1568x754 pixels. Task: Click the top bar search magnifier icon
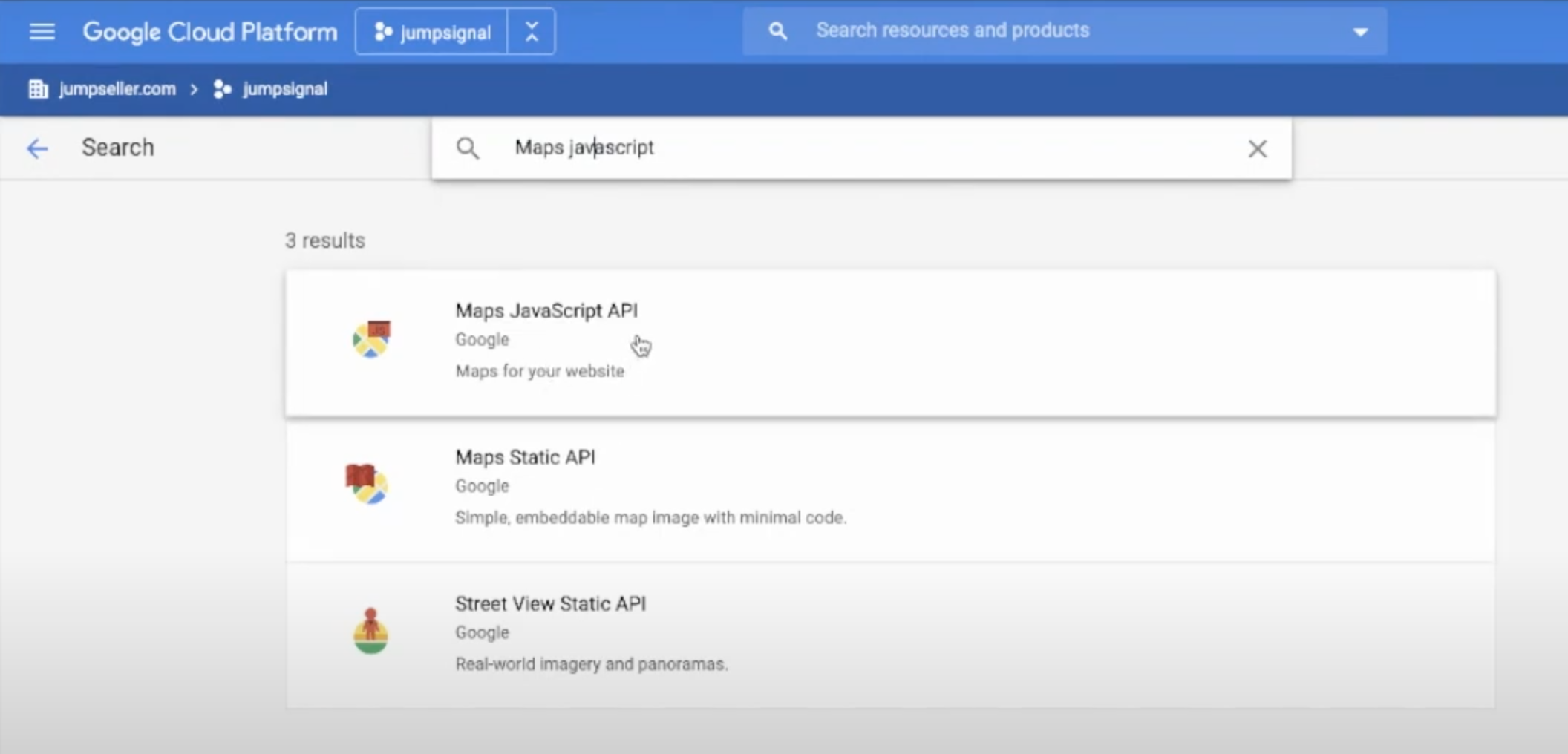click(x=777, y=31)
